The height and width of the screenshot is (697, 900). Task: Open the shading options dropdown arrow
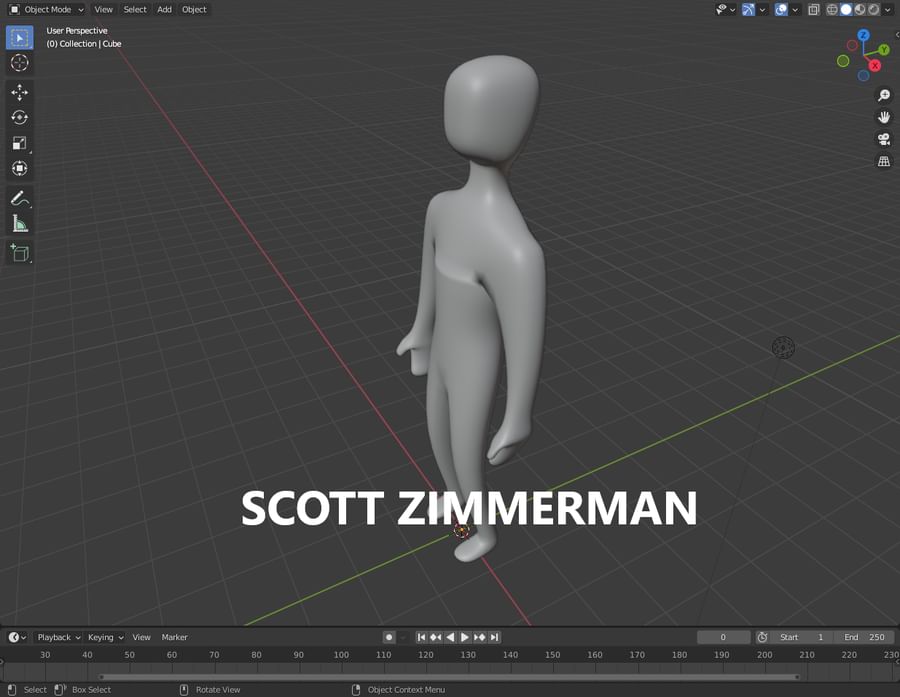point(887,10)
